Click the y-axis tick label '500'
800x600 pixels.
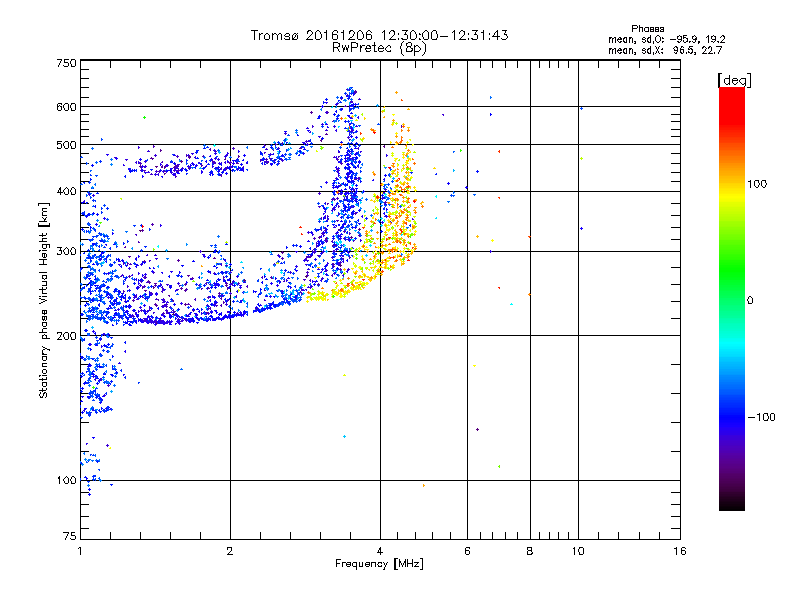66,145
